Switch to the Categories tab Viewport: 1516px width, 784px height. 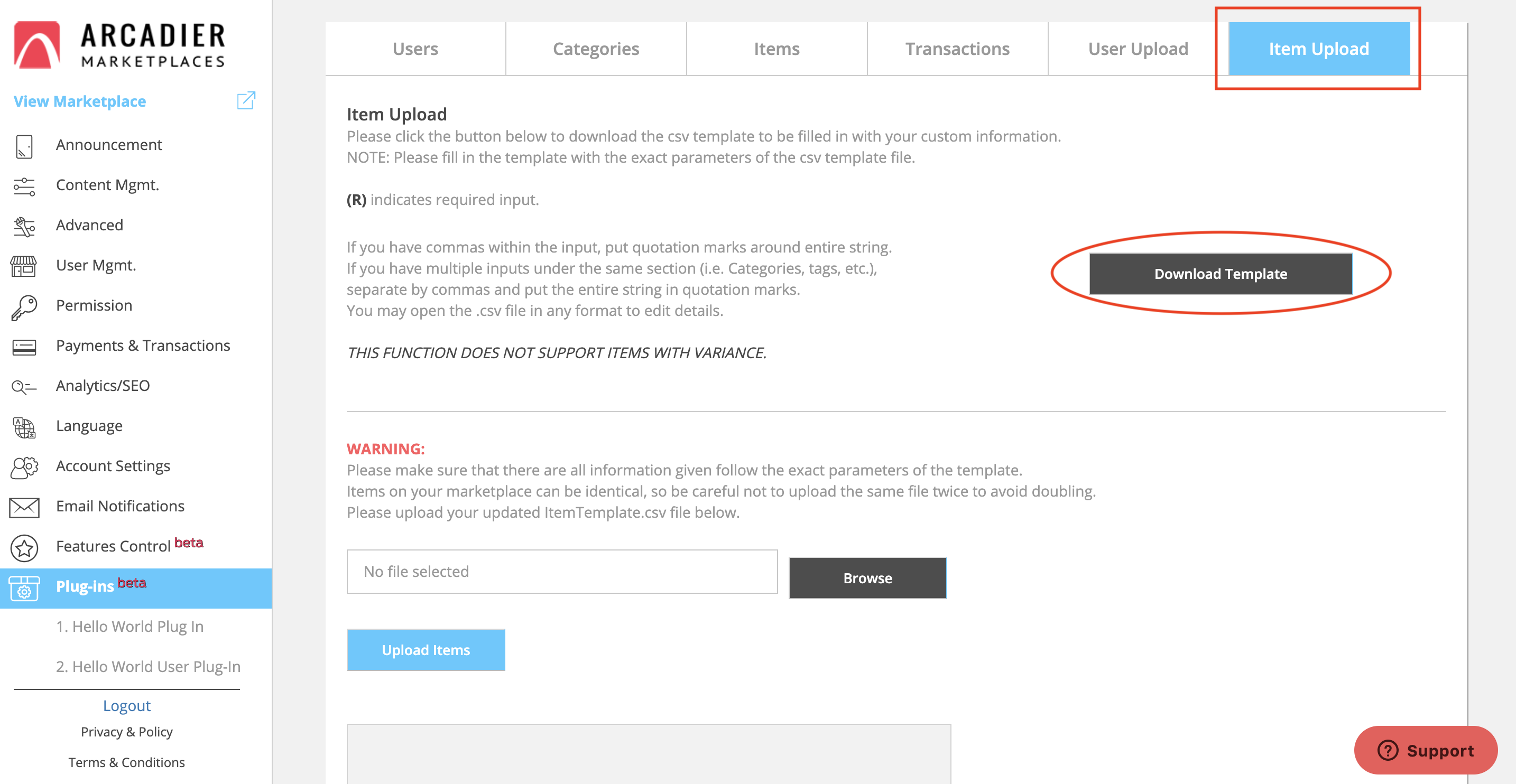pos(596,49)
